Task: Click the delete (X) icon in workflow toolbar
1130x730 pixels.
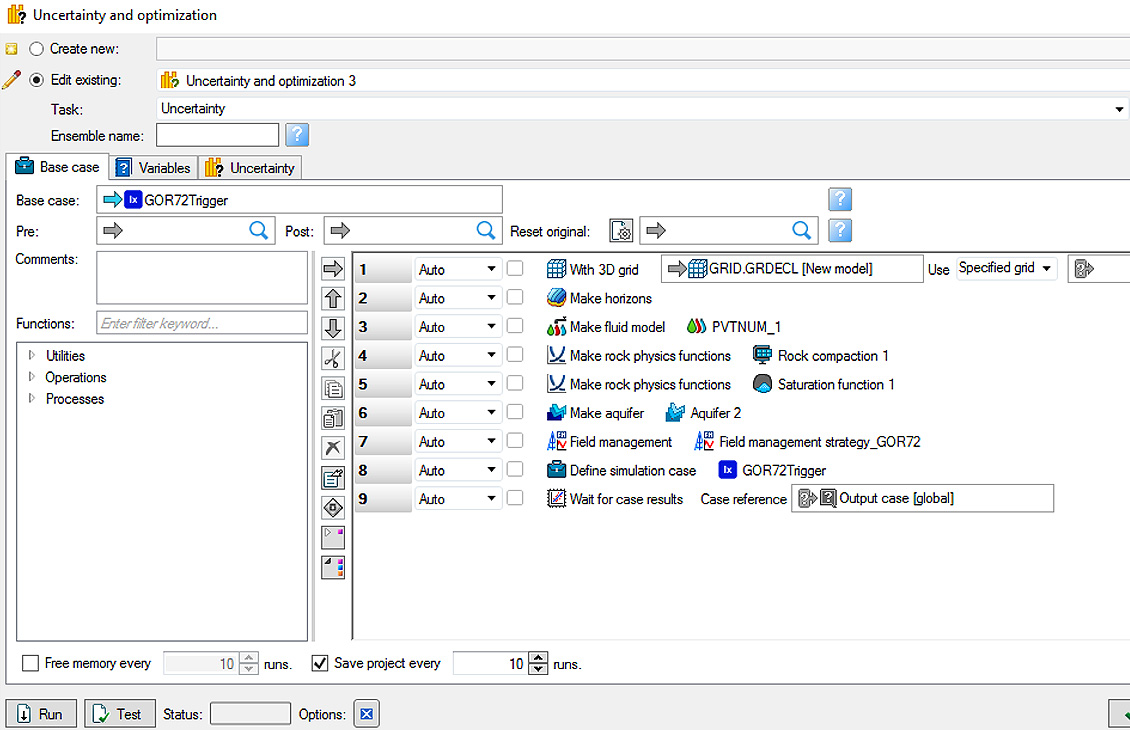Action: (333, 448)
